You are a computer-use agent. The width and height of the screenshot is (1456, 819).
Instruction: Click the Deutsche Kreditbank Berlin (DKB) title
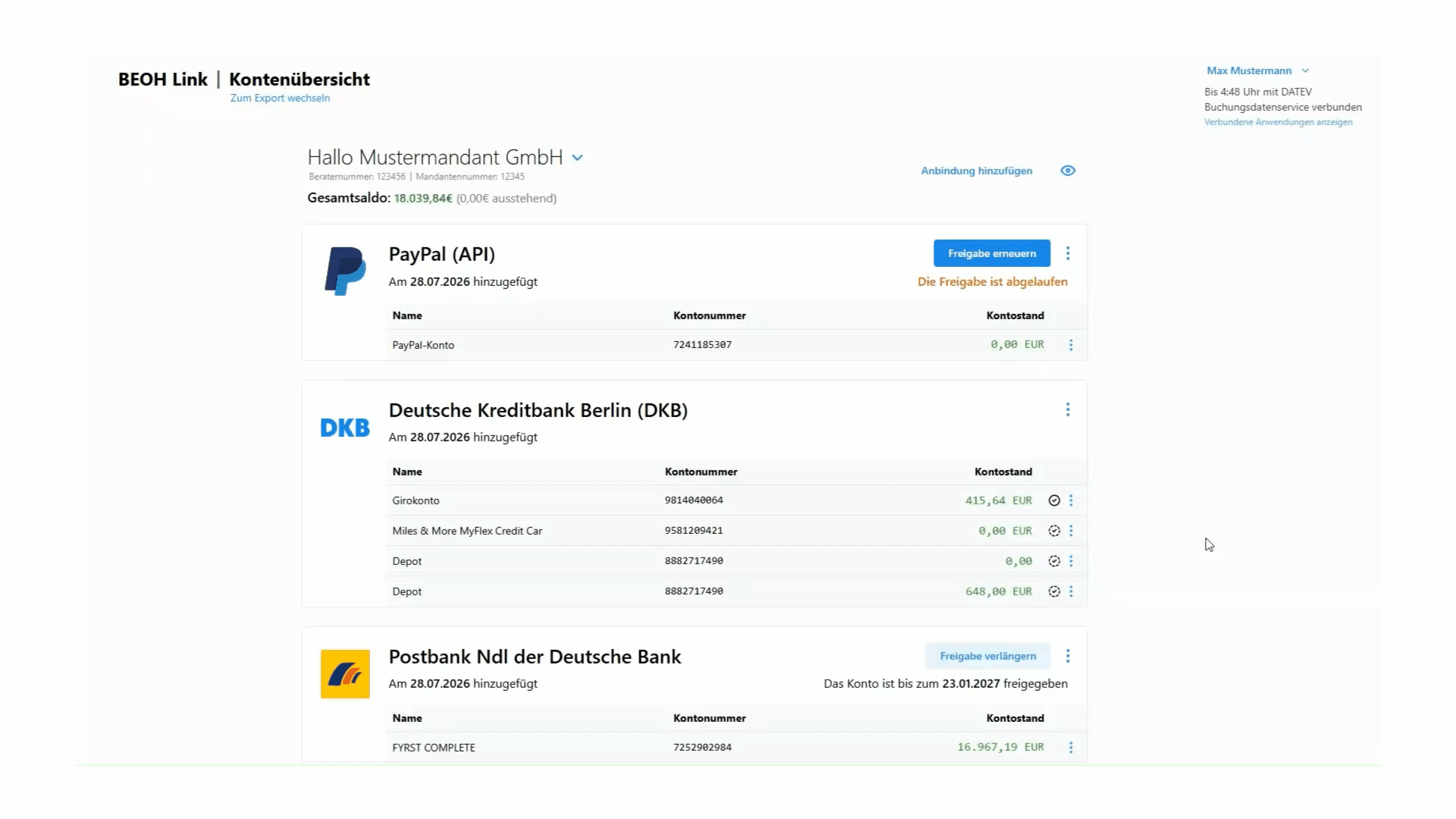pyautogui.click(x=538, y=410)
